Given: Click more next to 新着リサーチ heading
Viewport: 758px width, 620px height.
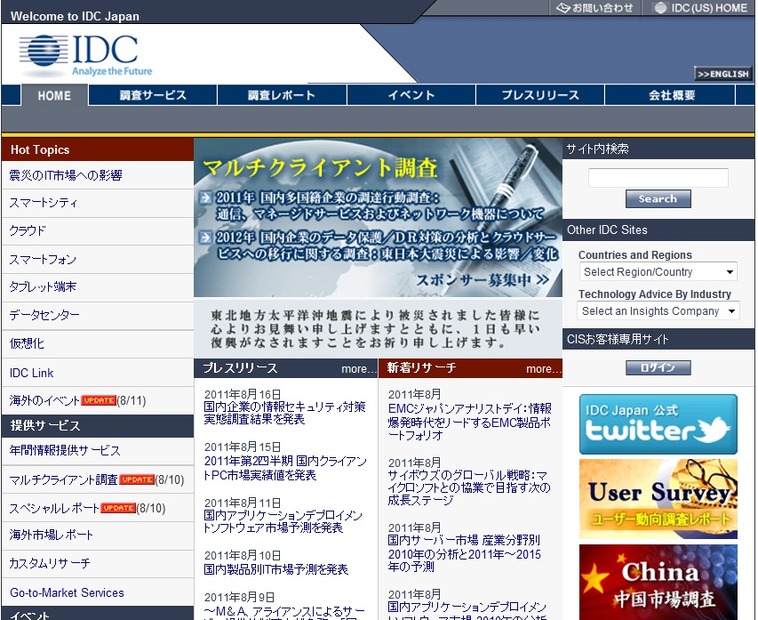Looking at the screenshot, I should click(x=543, y=369).
